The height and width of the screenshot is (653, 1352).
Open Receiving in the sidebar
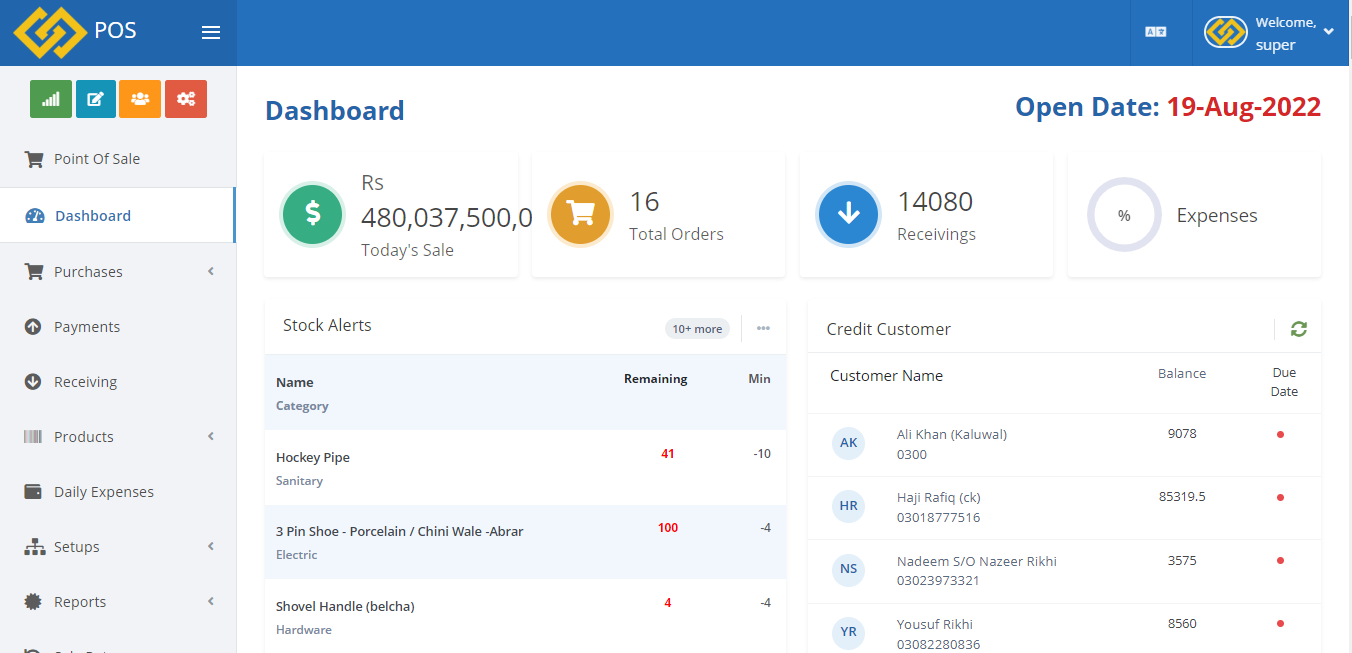tap(118, 382)
